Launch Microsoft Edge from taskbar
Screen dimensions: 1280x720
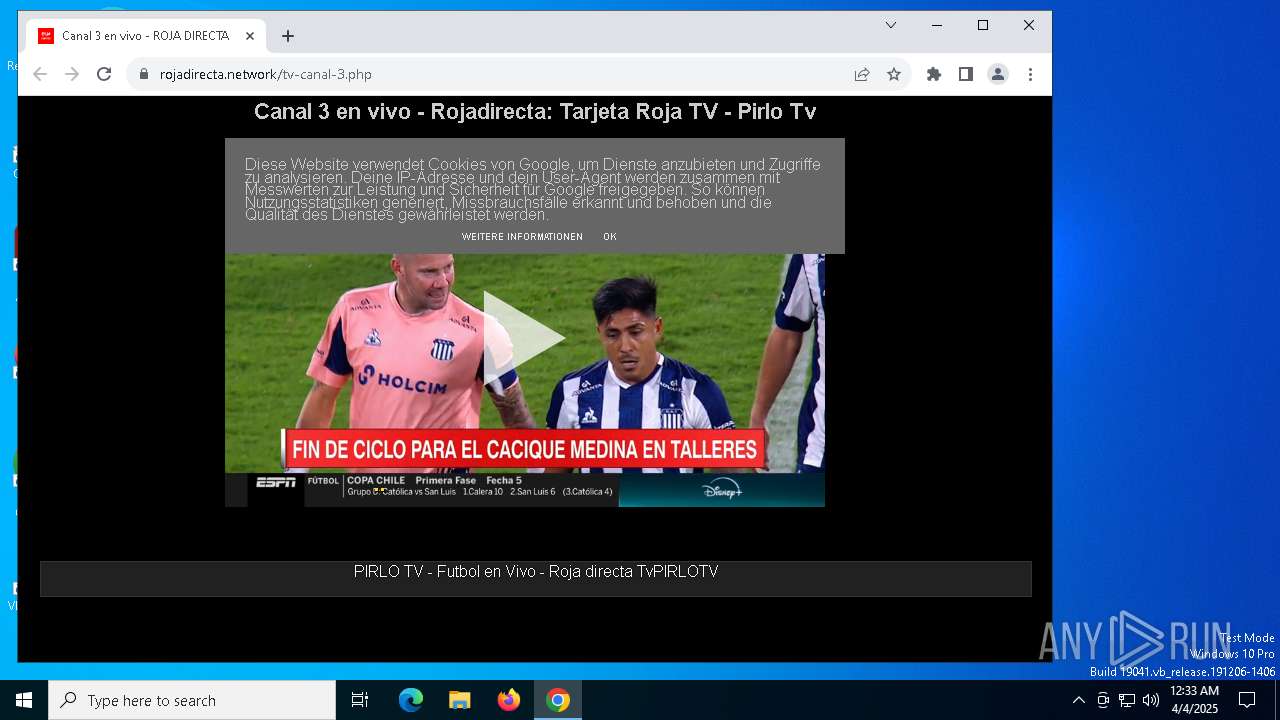click(x=411, y=700)
